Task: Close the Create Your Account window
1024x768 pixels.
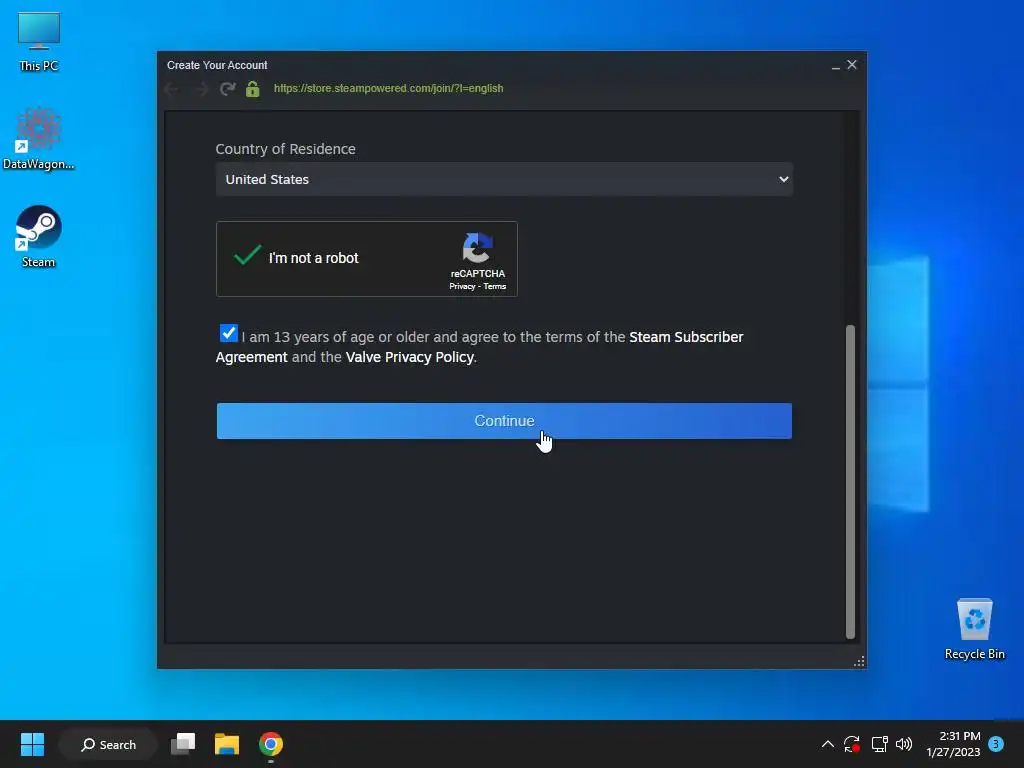Action: pyautogui.click(x=852, y=65)
